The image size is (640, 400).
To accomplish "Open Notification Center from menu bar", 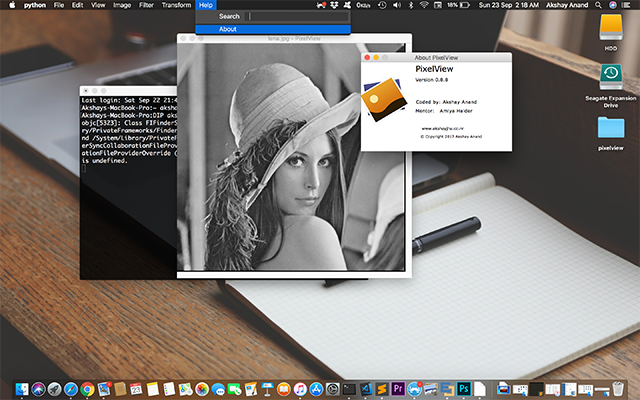I will [x=628, y=5].
